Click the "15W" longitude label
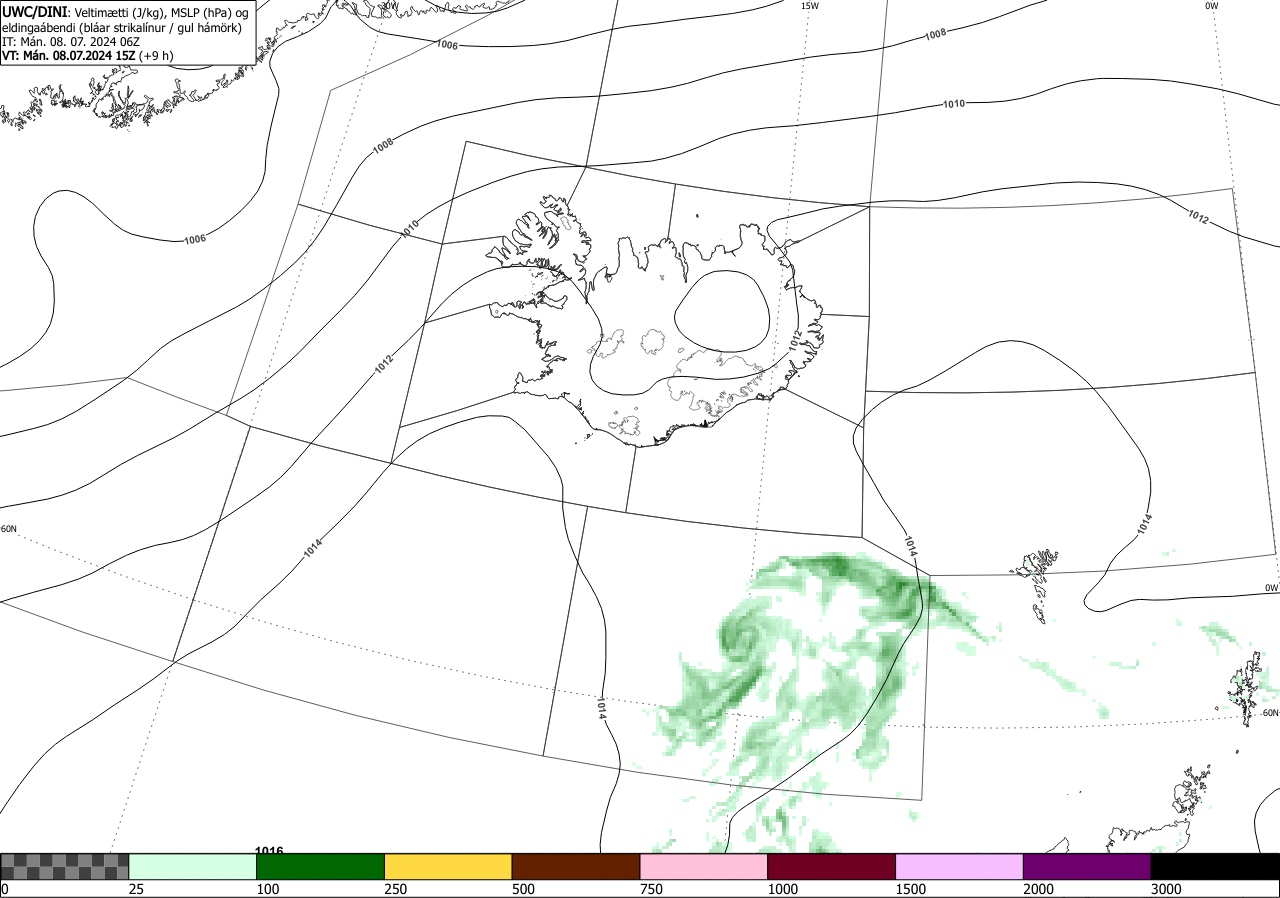 coord(810,6)
